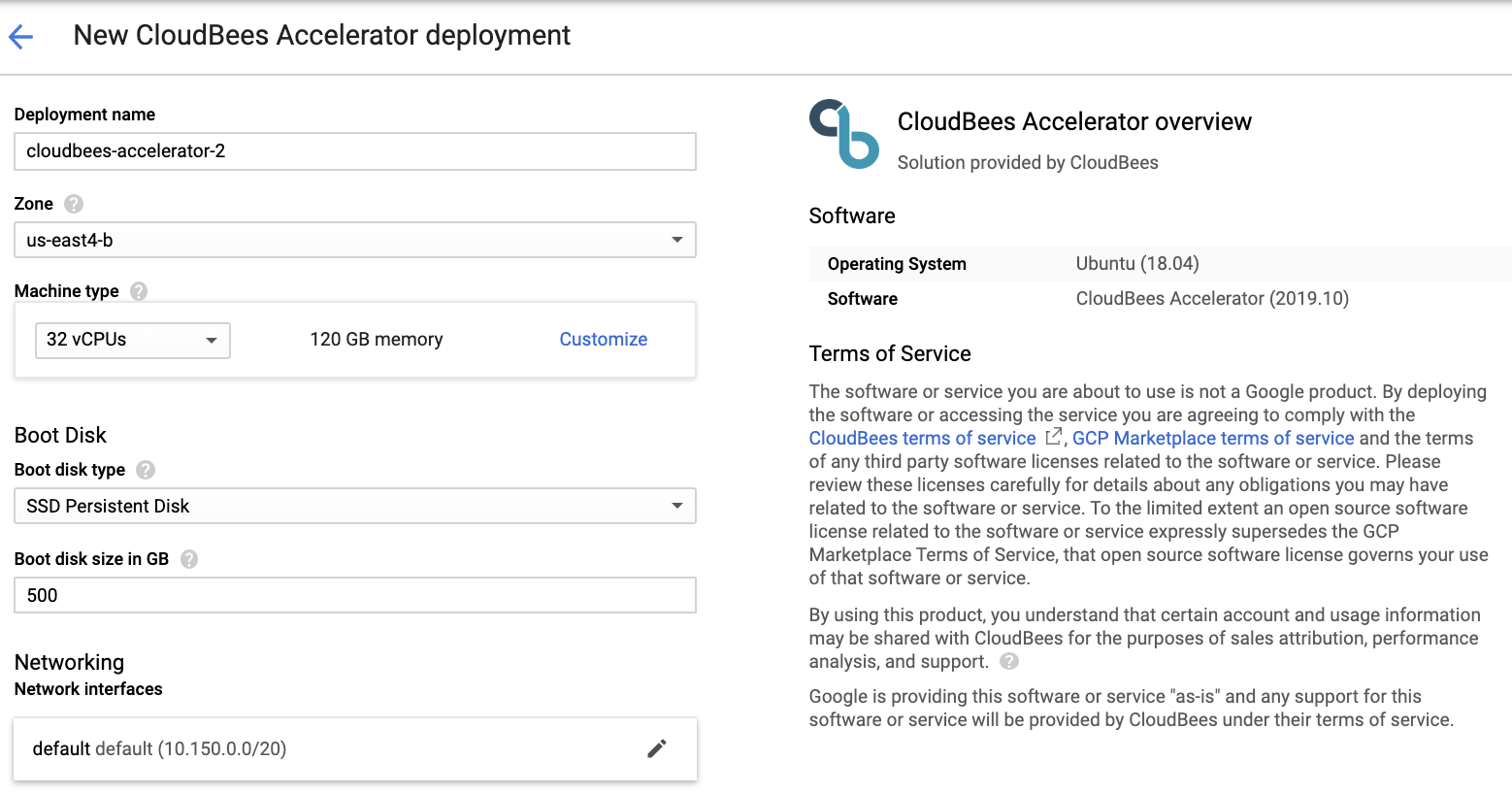
Task: Open help tooltip next to Boot disk type
Action: [x=146, y=470]
